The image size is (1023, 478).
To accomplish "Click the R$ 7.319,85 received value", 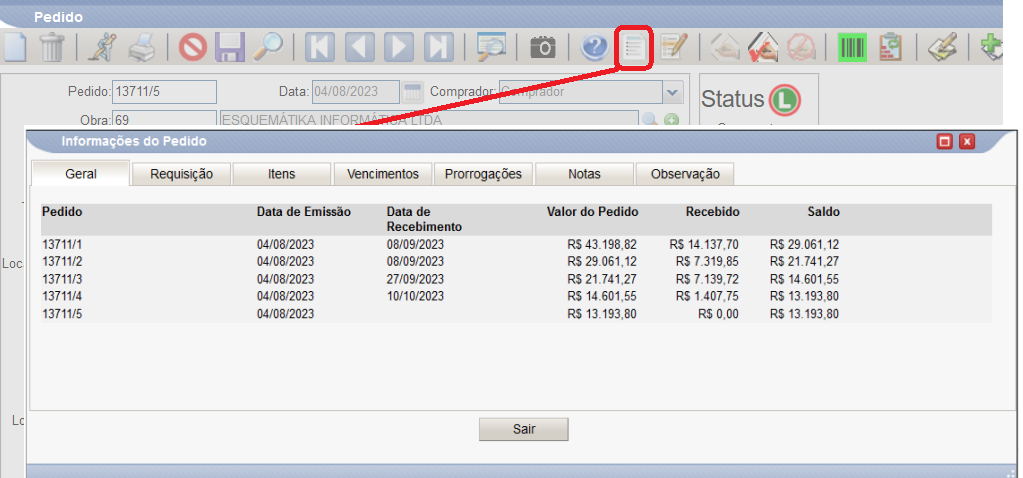I will click(707, 261).
